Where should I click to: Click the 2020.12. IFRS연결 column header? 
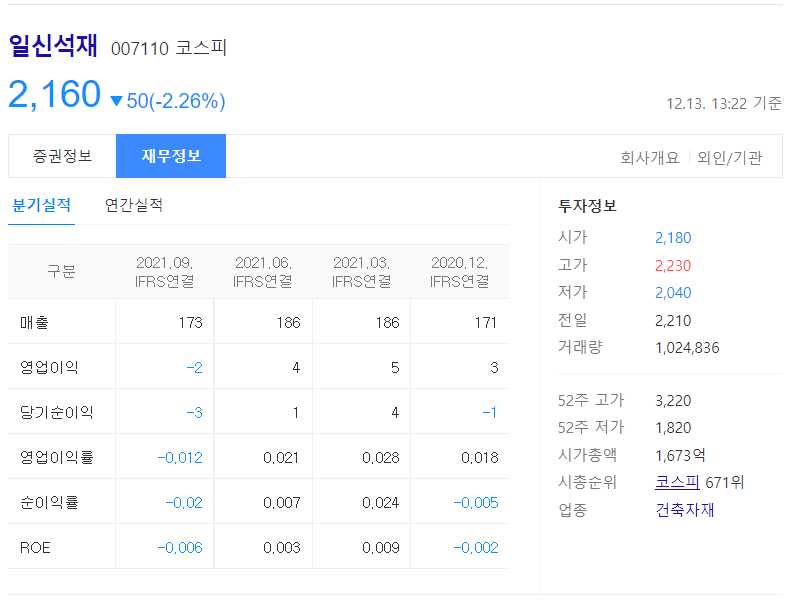click(459, 272)
